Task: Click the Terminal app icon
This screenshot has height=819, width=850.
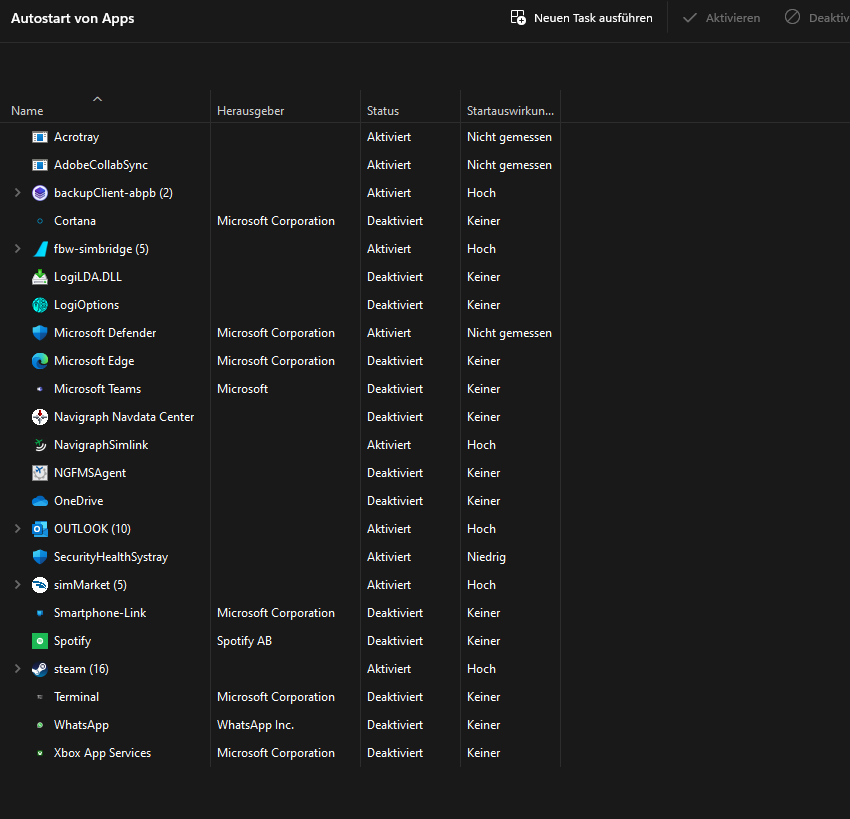Action: tap(40, 696)
